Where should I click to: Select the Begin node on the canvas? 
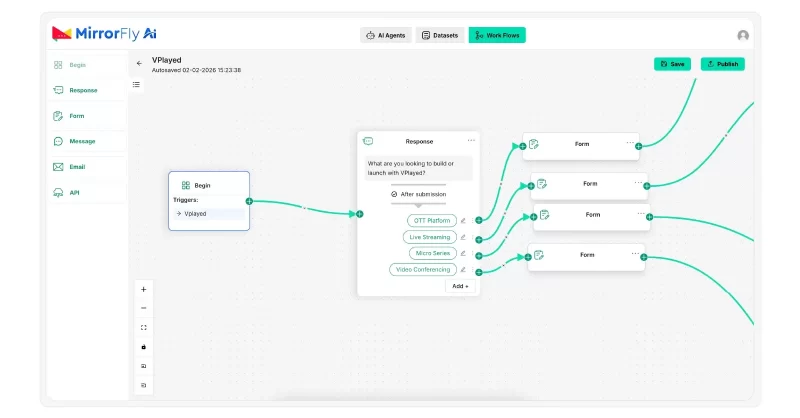(x=209, y=201)
